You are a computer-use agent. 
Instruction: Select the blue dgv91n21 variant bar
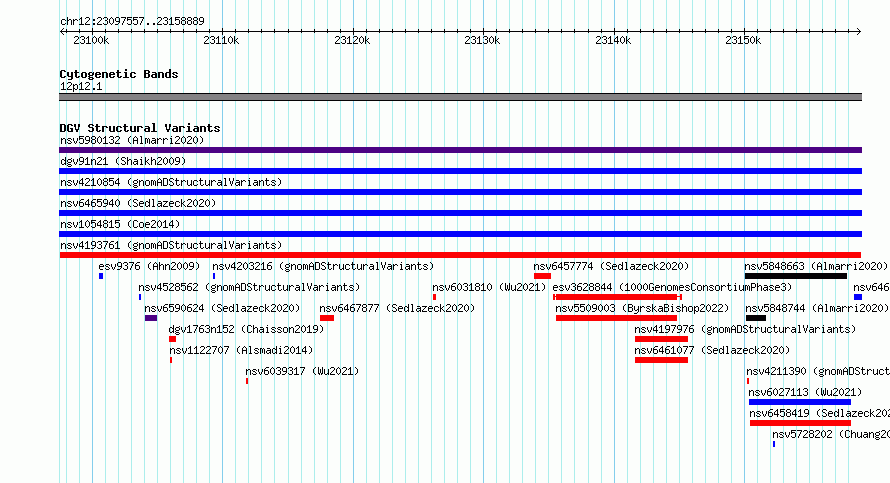tap(460, 171)
